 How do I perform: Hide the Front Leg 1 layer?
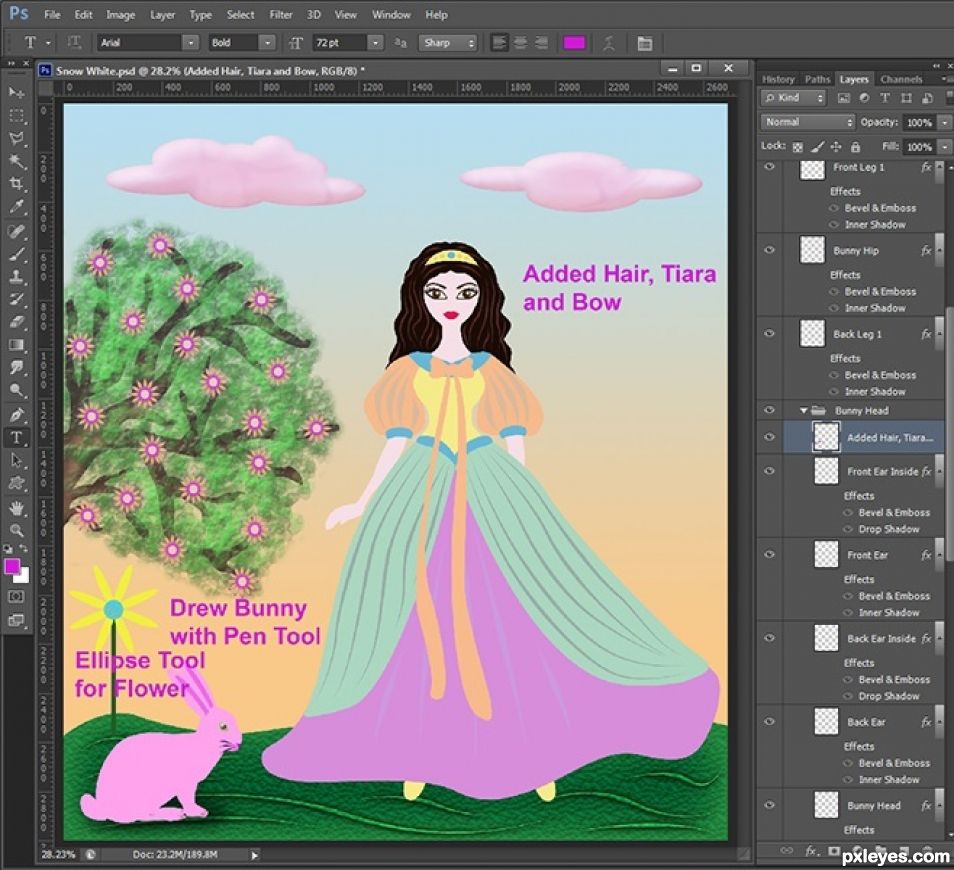pos(770,167)
